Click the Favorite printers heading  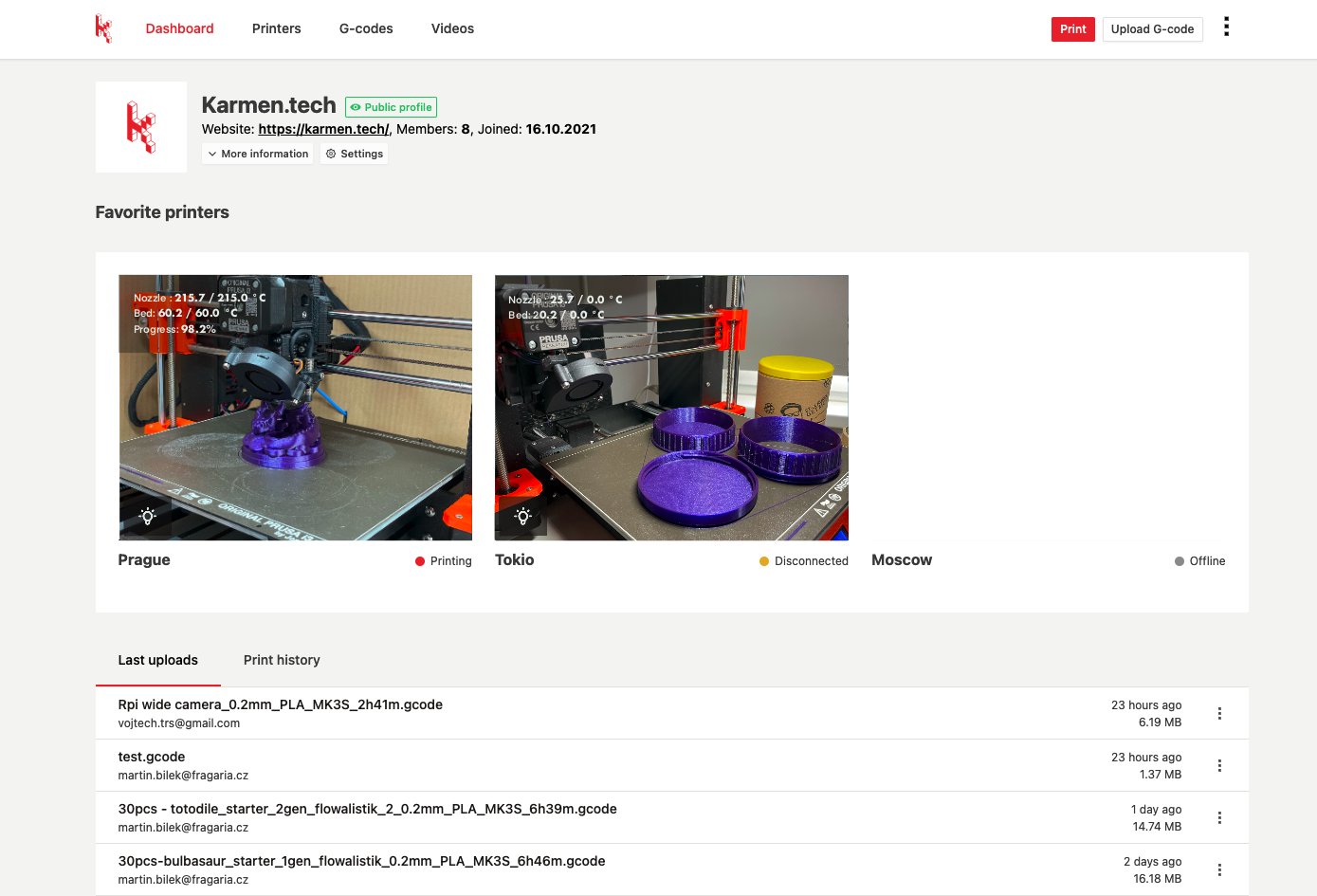[x=162, y=212]
